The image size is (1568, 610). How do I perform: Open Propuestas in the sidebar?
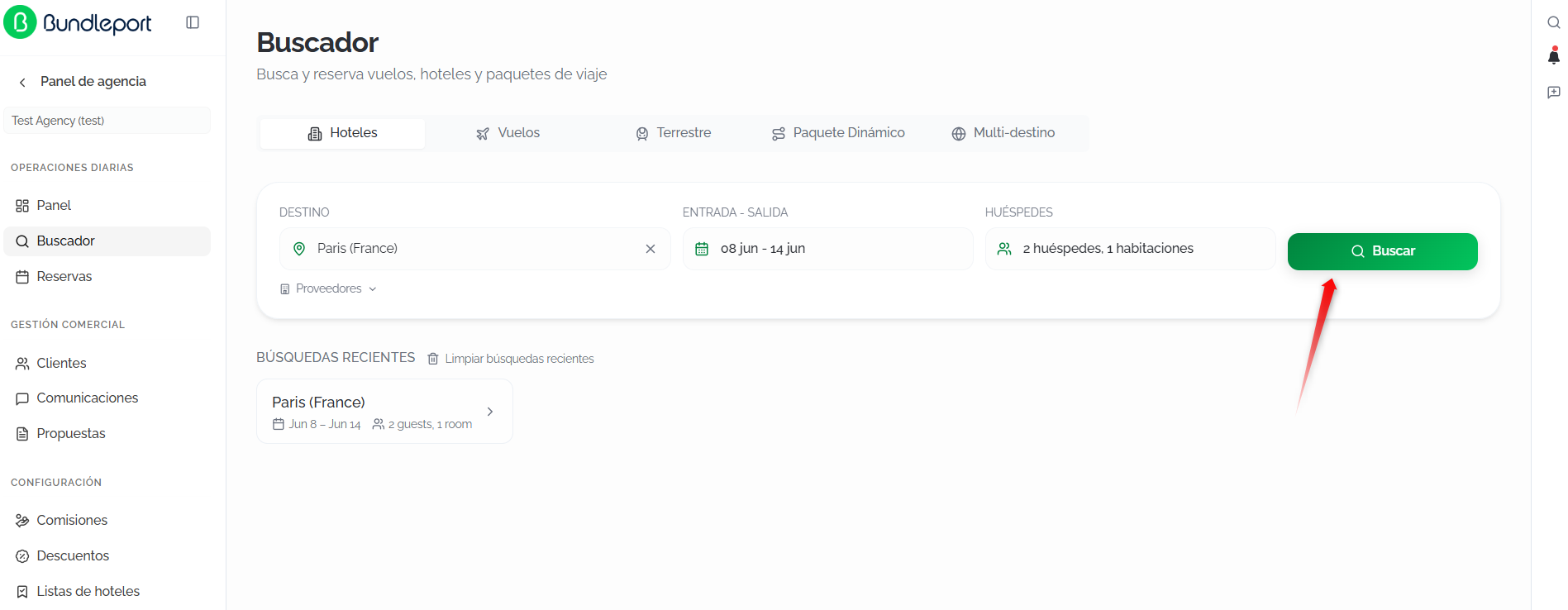click(107, 434)
